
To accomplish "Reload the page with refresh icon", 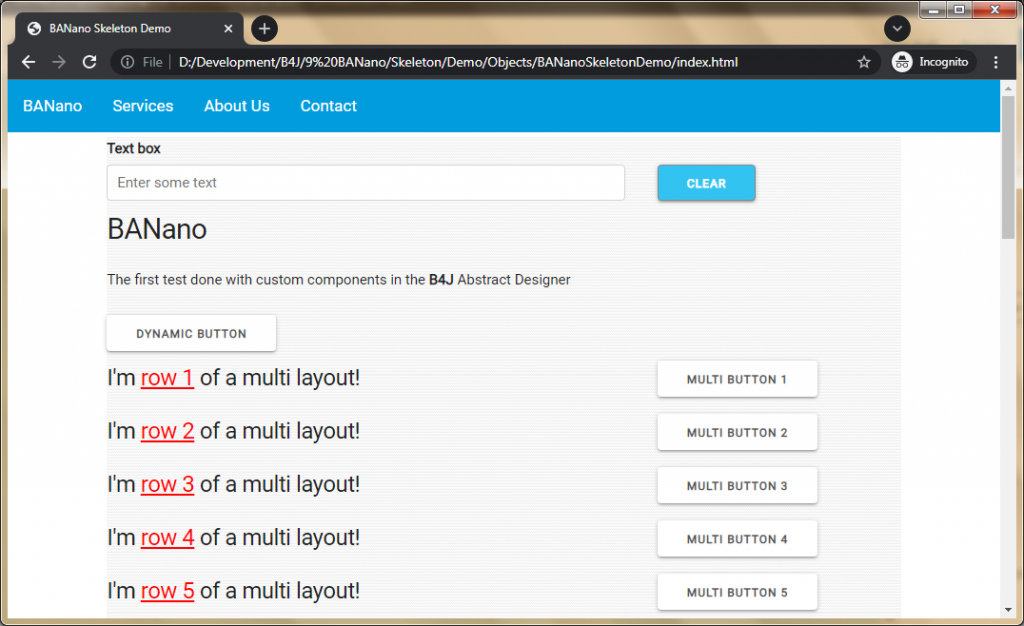I will [x=89, y=62].
